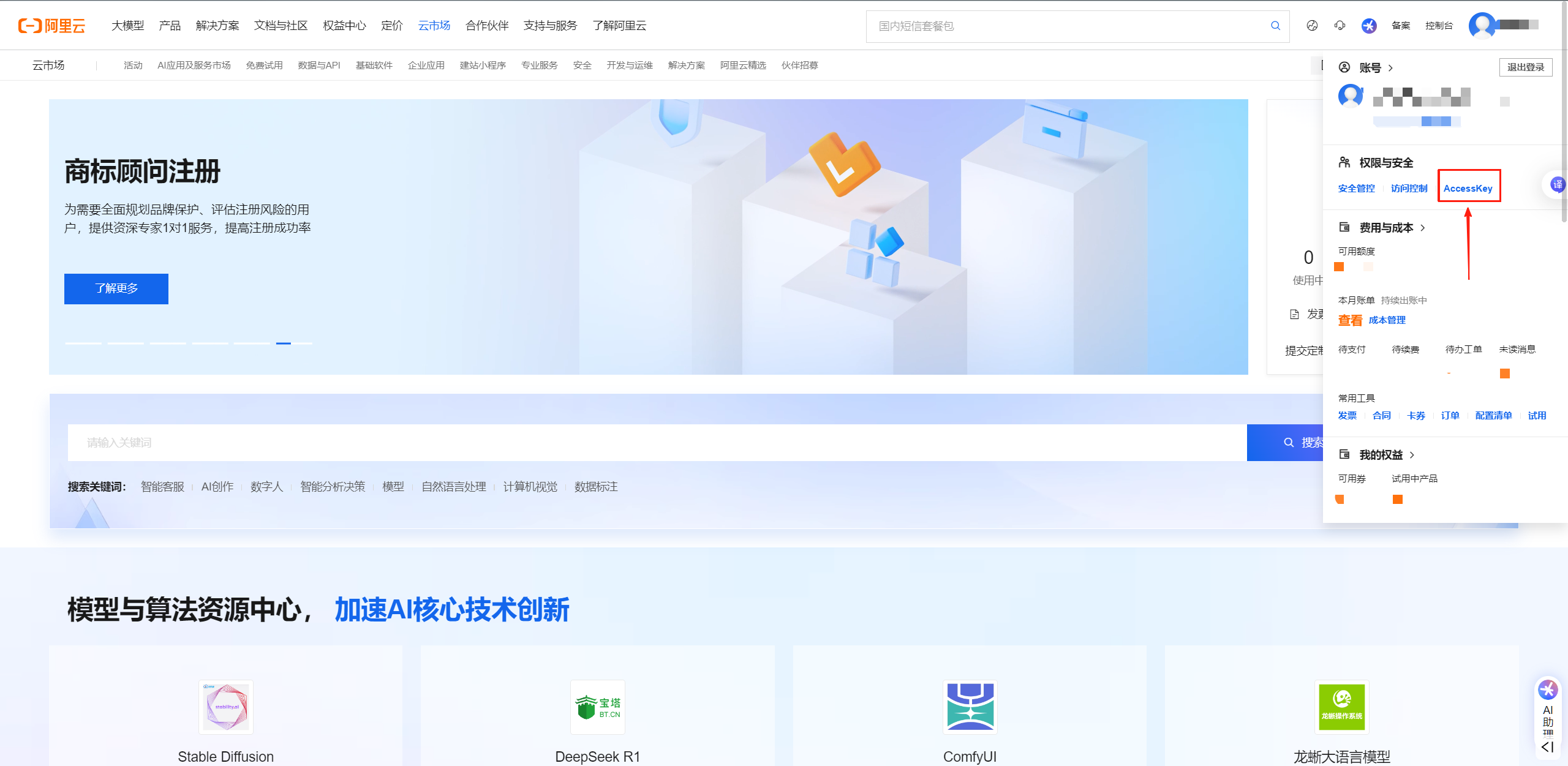The width and height of the screenshot is (1568, 766).
Task: Click the orange 查看 bill link
Action: (1350, 320)
